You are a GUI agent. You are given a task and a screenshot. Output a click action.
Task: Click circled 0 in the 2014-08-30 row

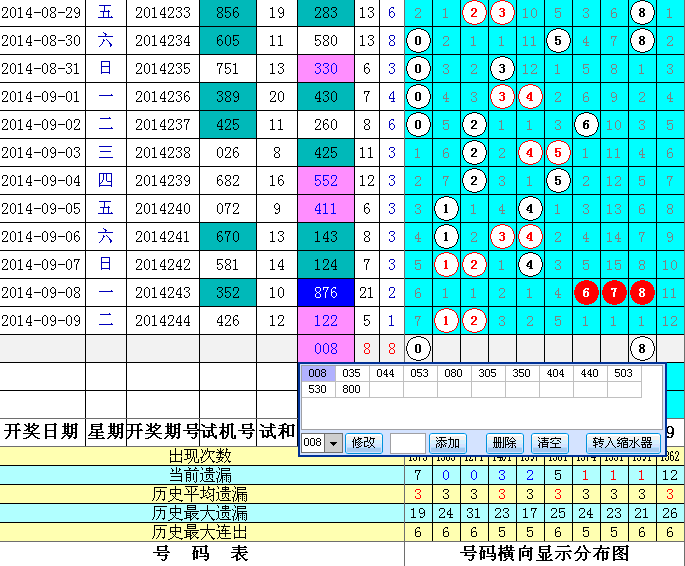click(419, 41)
